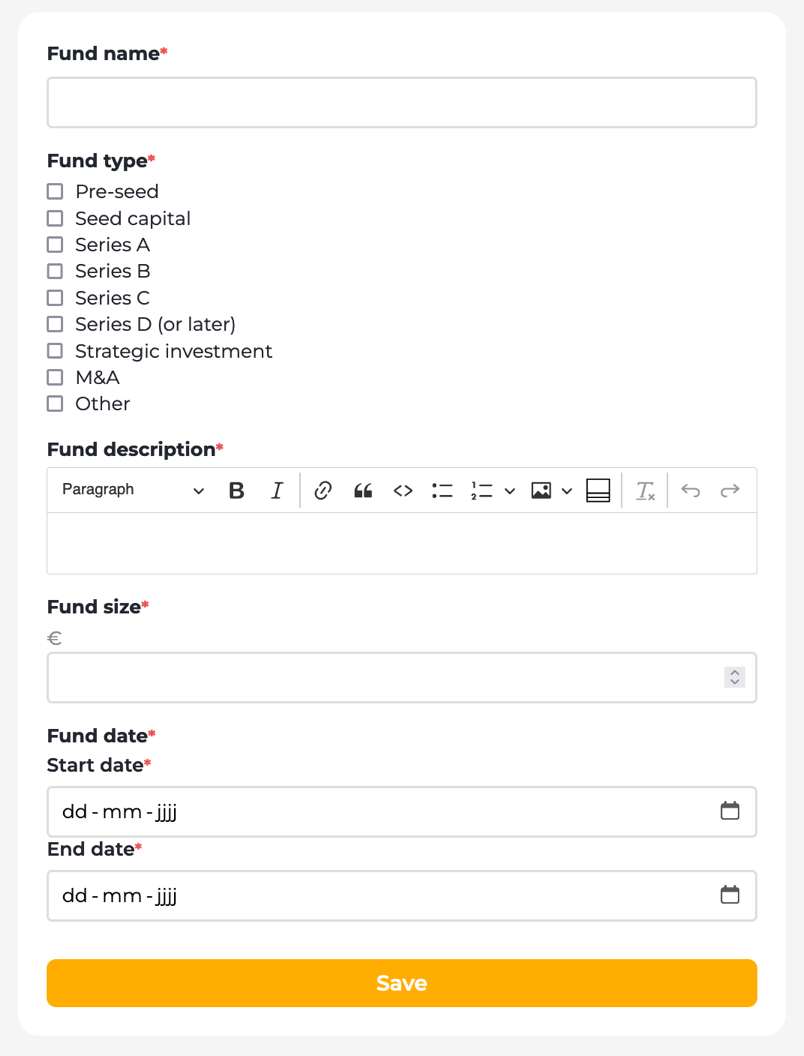Insert a block quote in the description
This screenshot has width=804, height=1056.
[x=363, y=490]
